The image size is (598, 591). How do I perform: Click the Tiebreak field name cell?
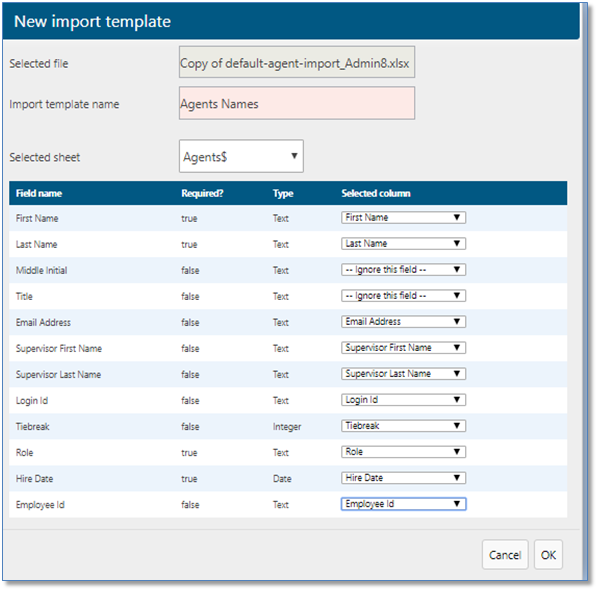(32, 427)
